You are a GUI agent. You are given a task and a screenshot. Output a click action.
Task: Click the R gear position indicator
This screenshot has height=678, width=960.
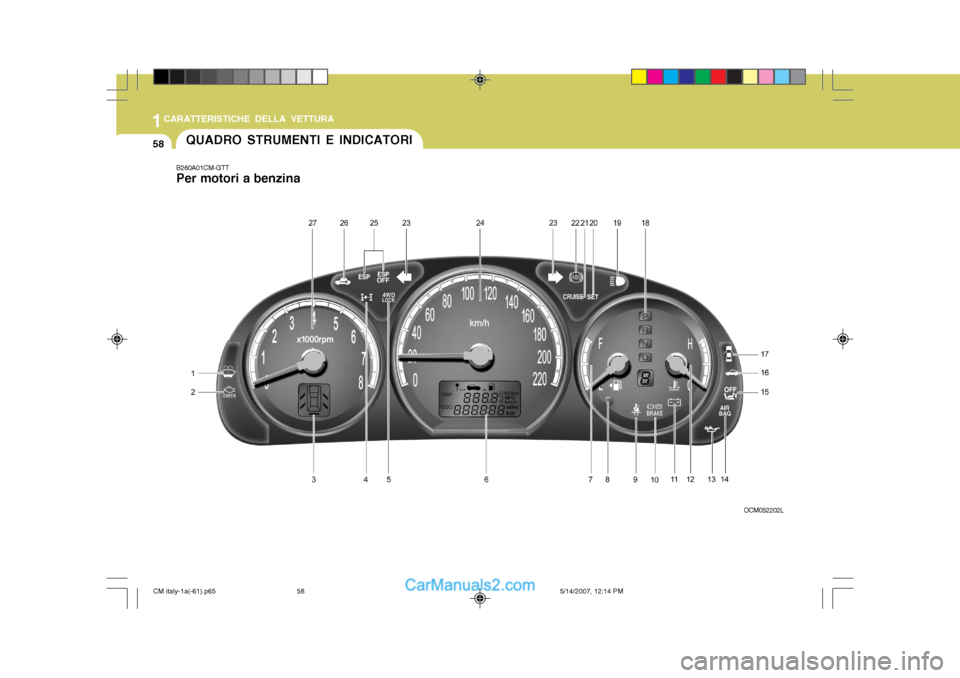tap(645, 330)
